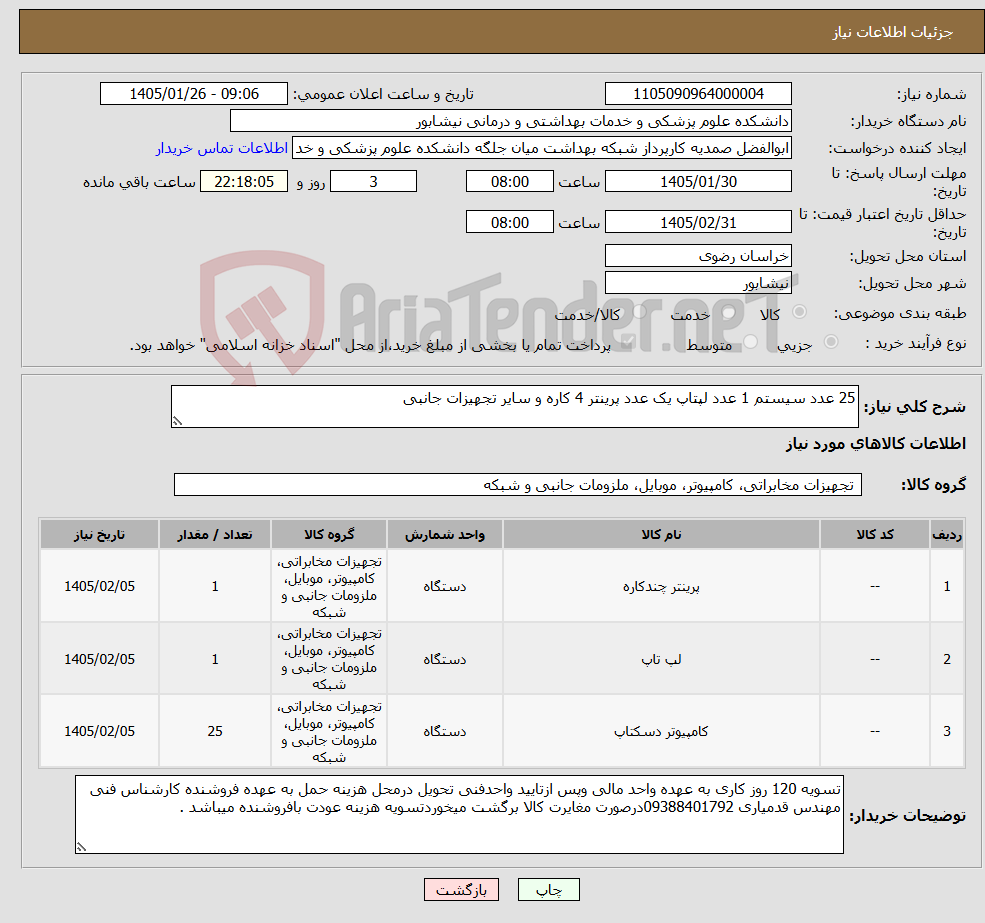Click the 08:00 price validity time field
Image resolution: width=985 pixels, height=923 pixels.
509,222
